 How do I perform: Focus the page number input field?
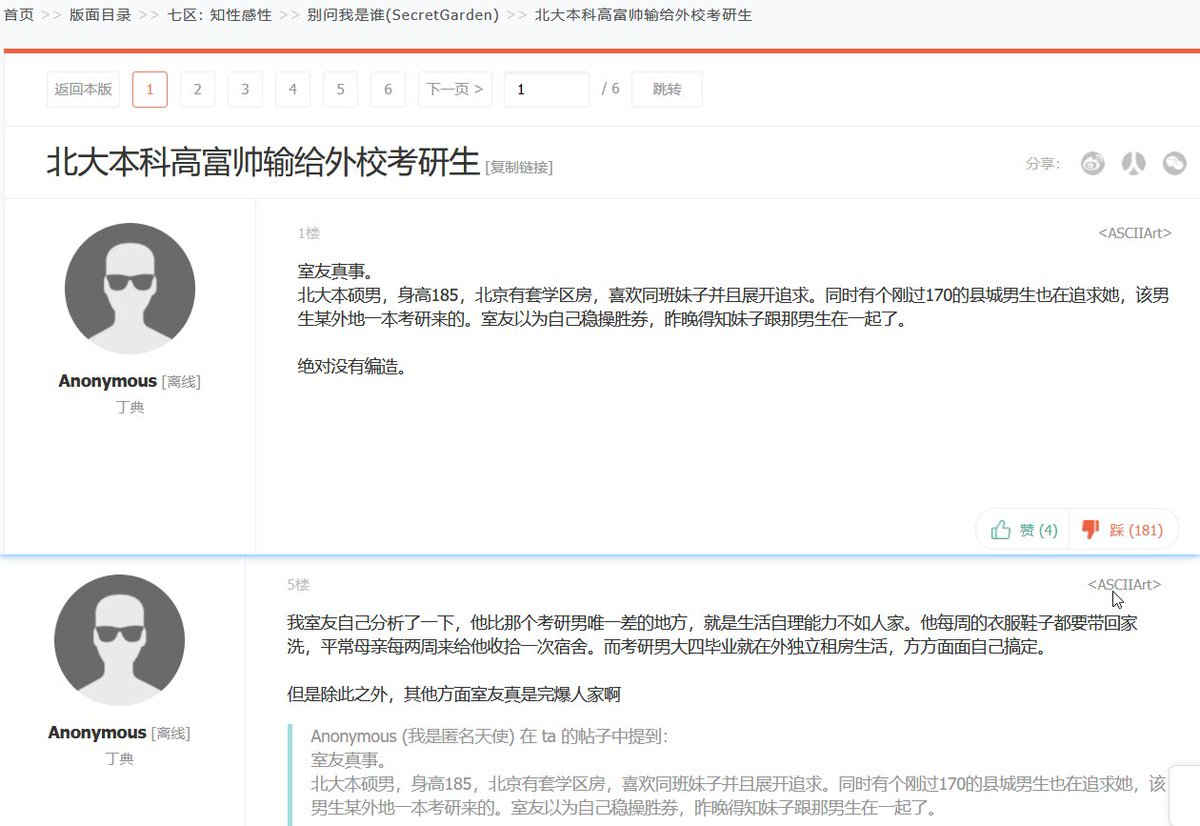click(546, 89)
